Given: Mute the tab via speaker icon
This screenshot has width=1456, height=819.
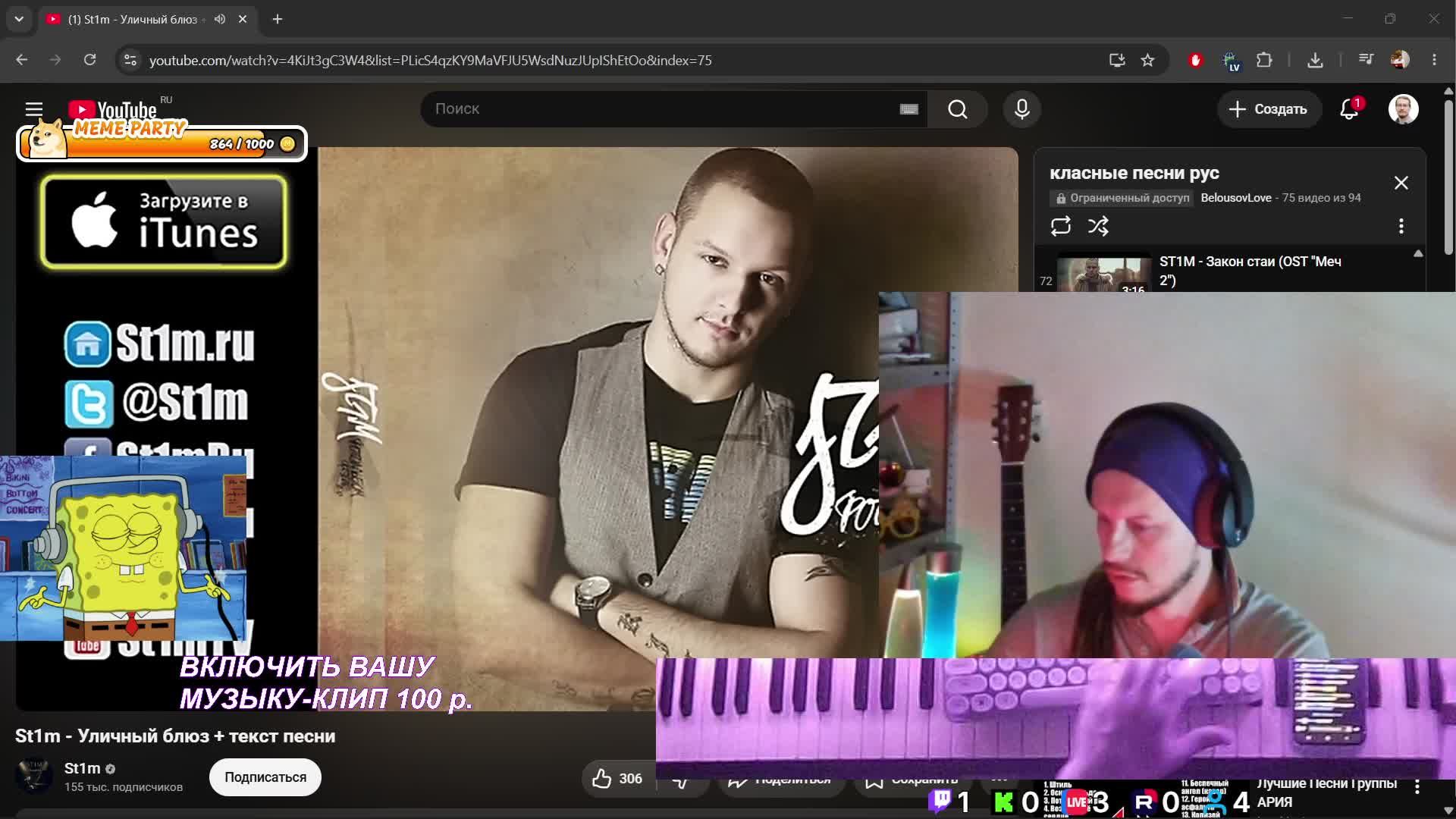Looking at the screenshot, I should (220, 19).
